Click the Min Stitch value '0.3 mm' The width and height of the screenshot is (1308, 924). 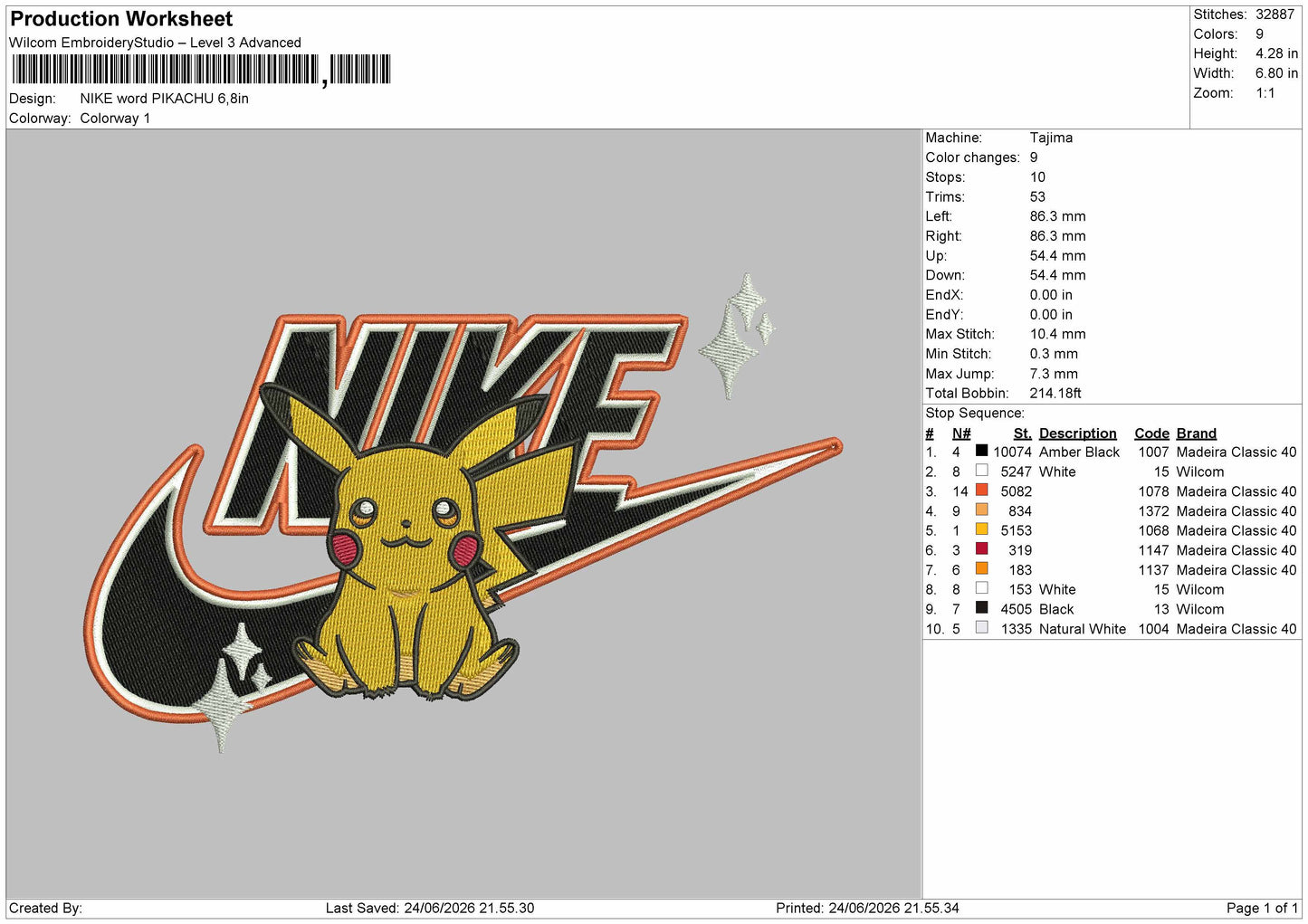tap(1054, 354)
